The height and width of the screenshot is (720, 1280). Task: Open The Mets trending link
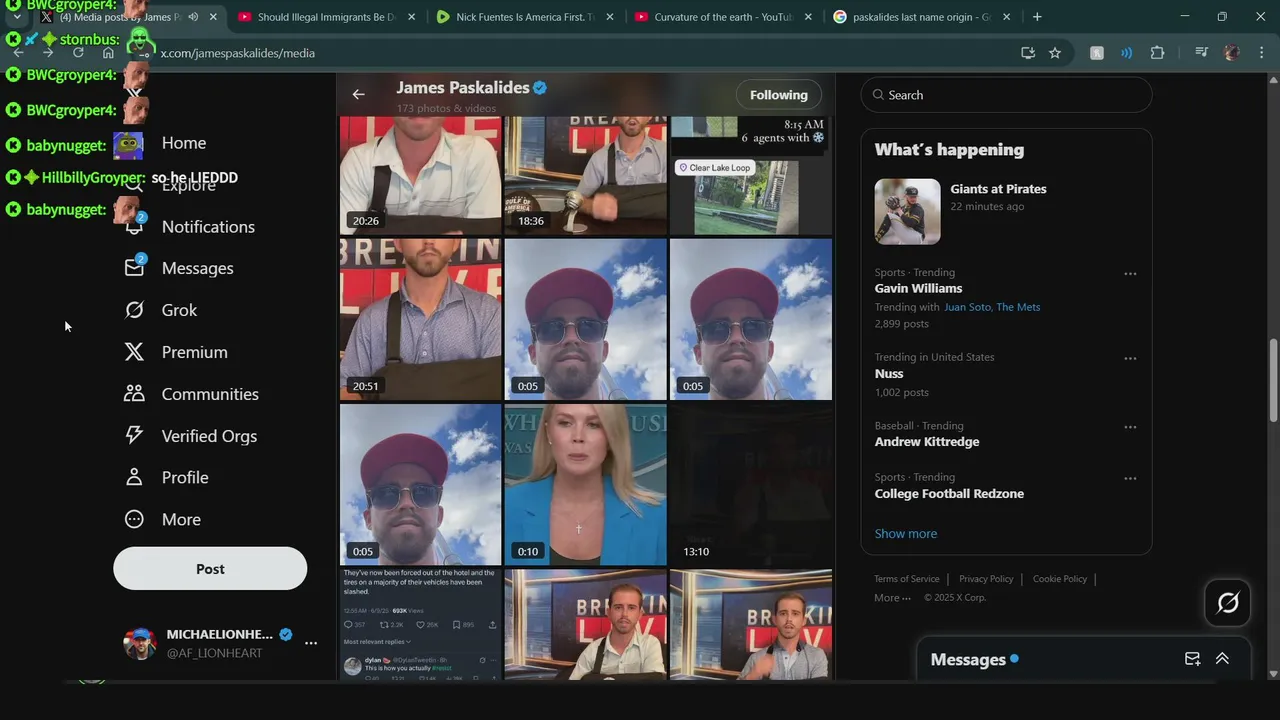(x=1018, y=307)
